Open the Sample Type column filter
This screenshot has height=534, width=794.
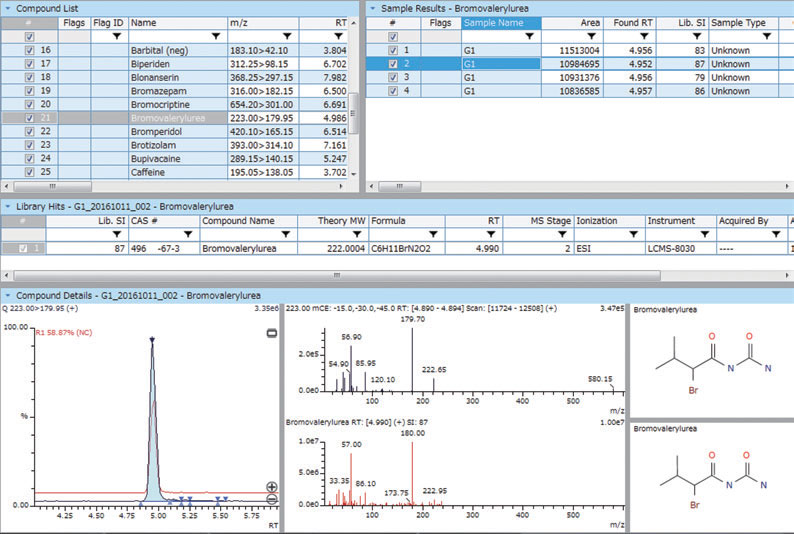tap(767, 36)
